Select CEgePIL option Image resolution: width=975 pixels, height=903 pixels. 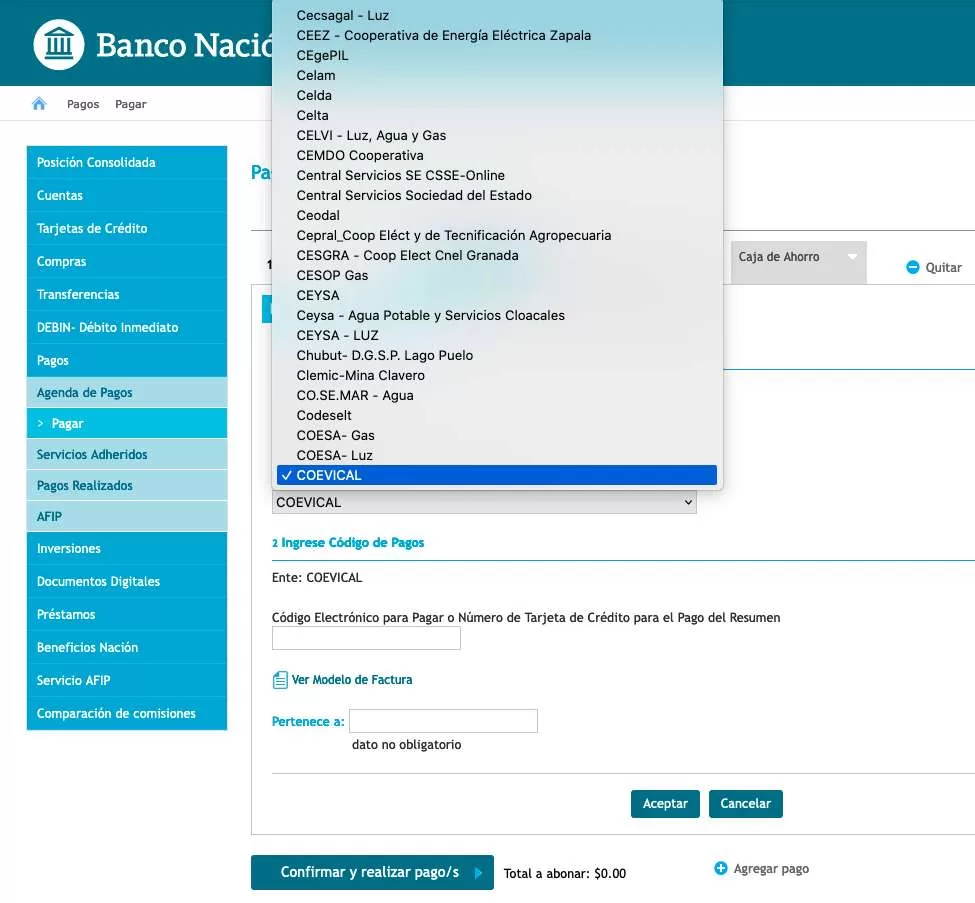(x=497, y=55)
